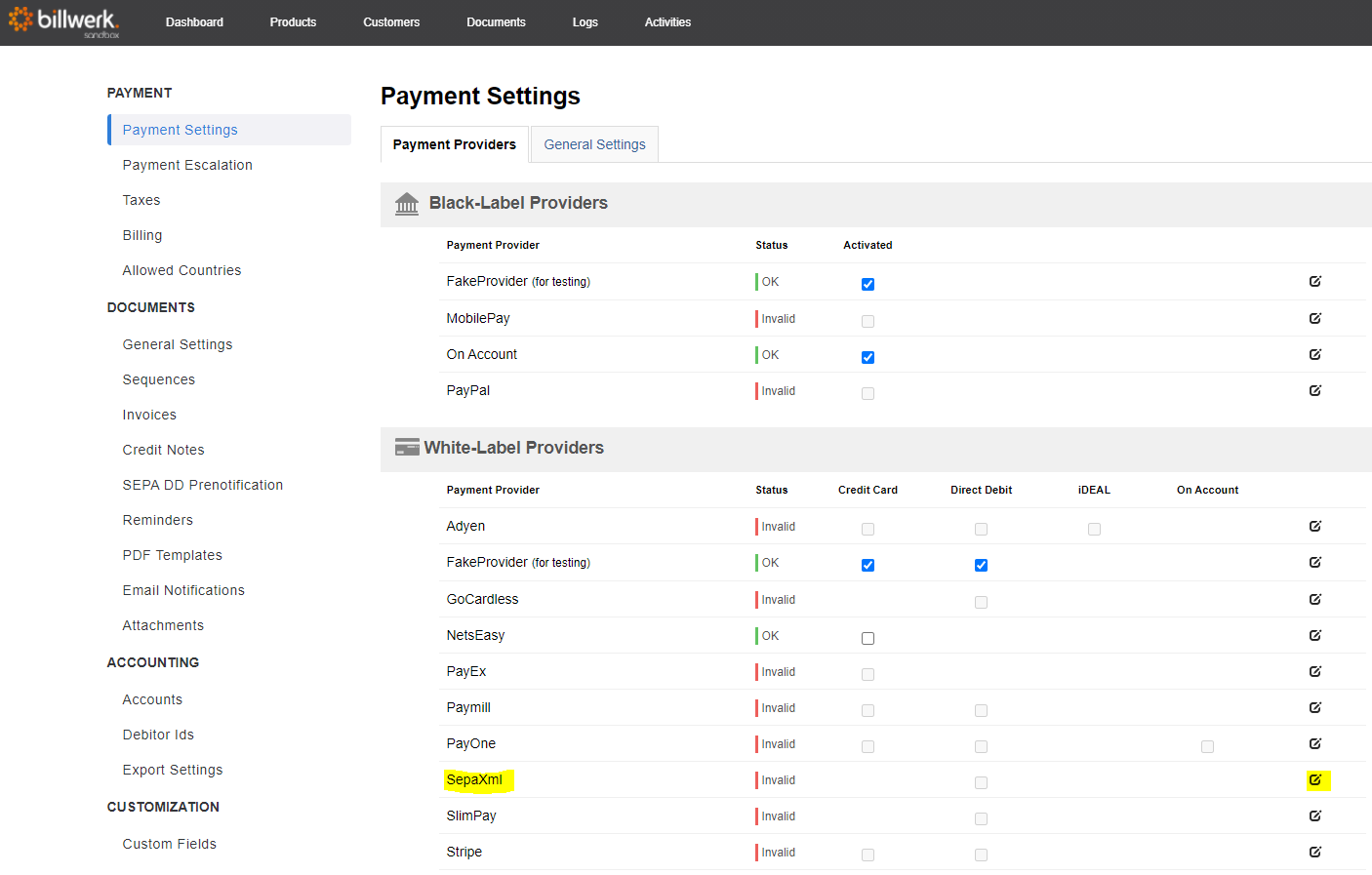Screen dimensions: 1372x875
Task: Open SEPA DD Prenotification settings
Action: 203,485
